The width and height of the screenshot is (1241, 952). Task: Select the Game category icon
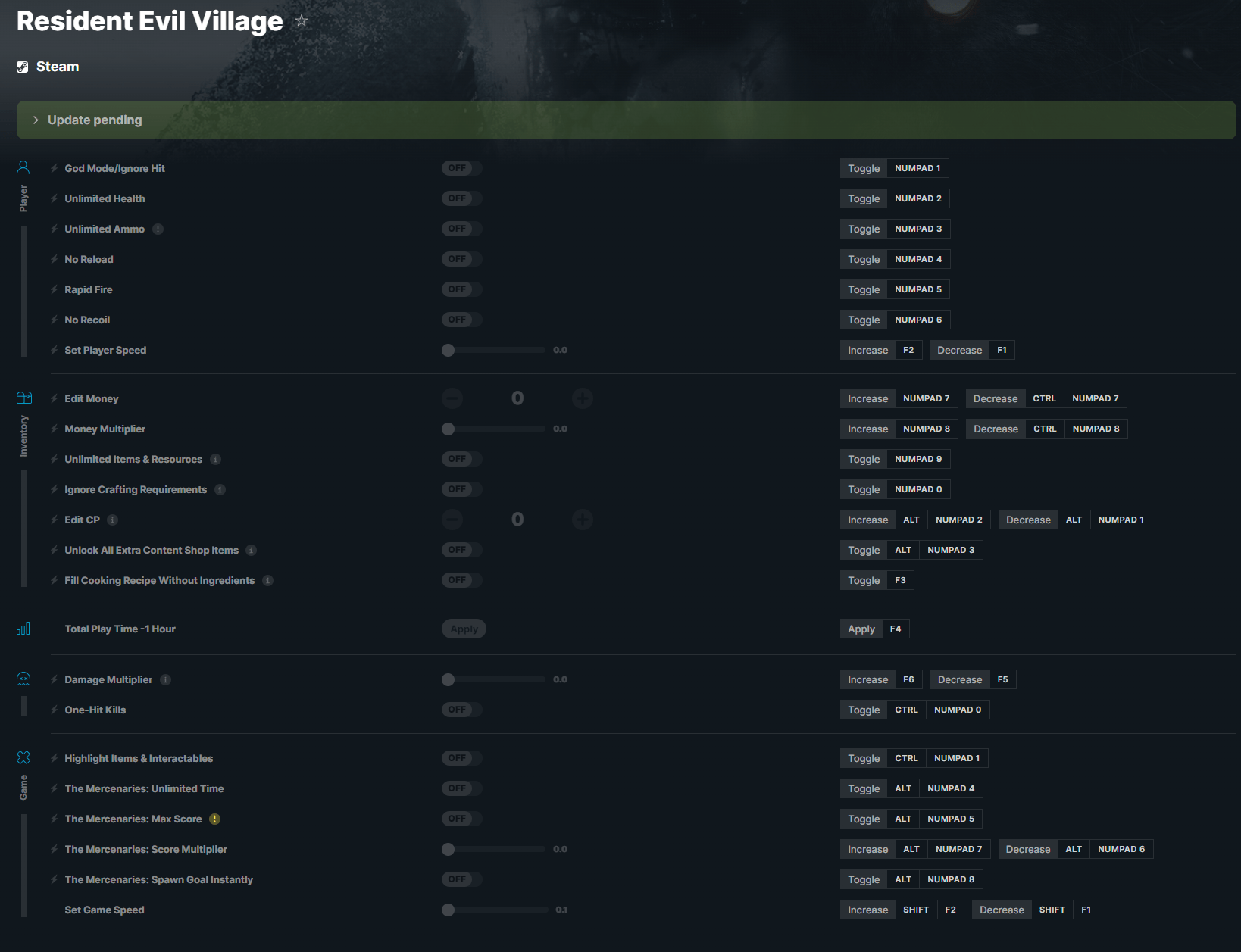pyautogui.click(x=23, y=757)
